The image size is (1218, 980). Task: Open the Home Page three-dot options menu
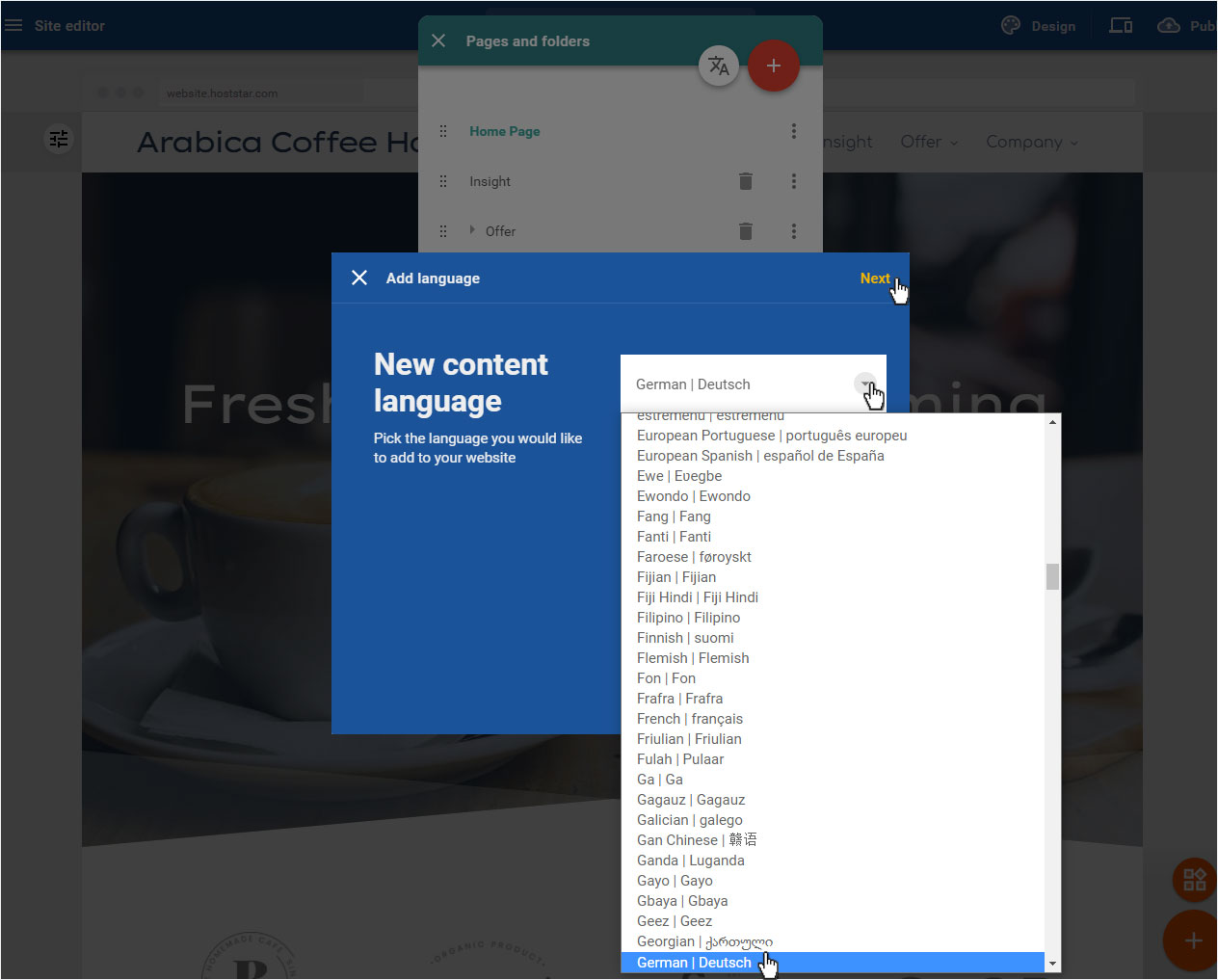click(x=794, y=131)
